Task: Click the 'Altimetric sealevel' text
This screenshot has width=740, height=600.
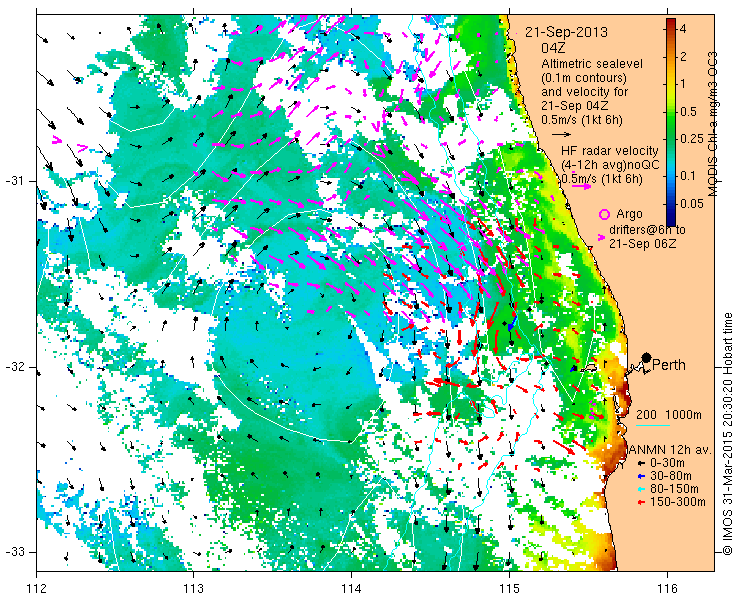Action: coord(592,64)
